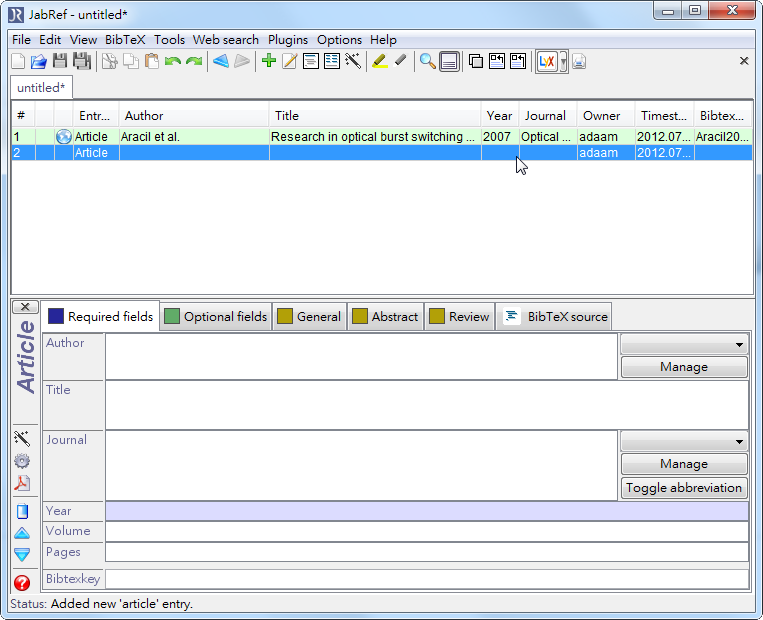Redo the last undone action
Viewport: 763px width, 620px height.
(x=194, y=61)
